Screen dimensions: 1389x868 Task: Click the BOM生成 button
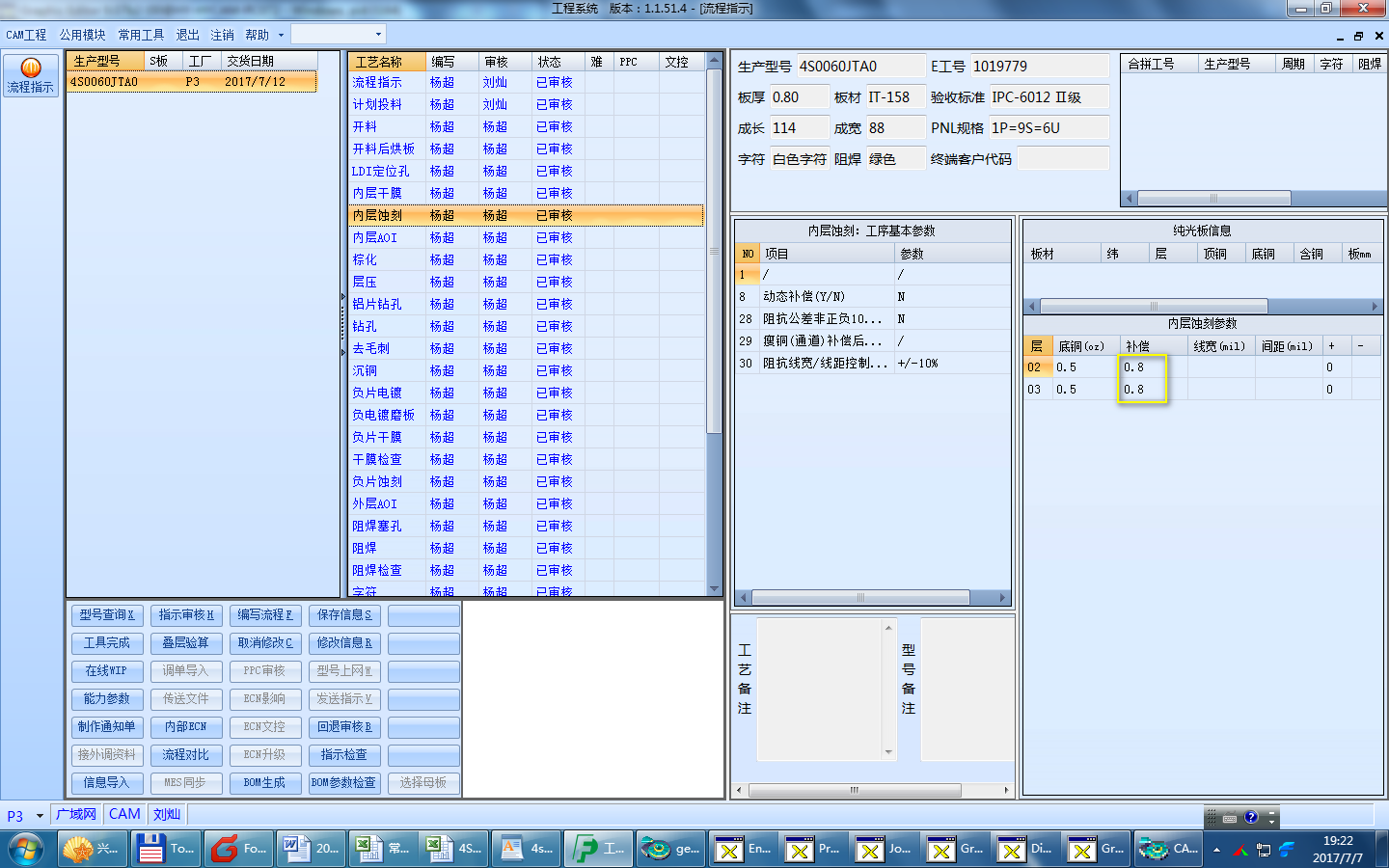[x=265, y=783]
